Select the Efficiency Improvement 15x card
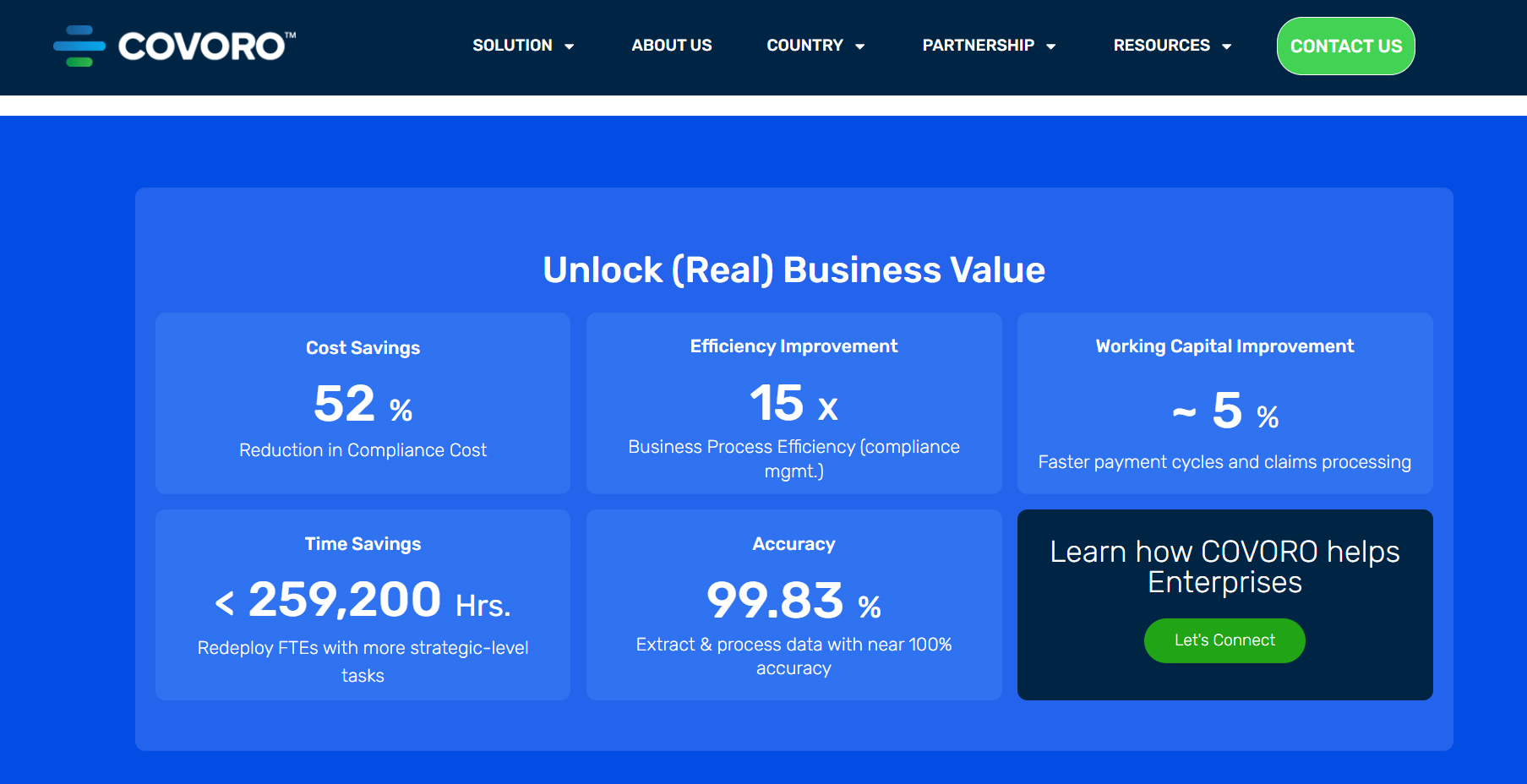The height and width of the screenshot is (784, 1527). click(794, 404)
